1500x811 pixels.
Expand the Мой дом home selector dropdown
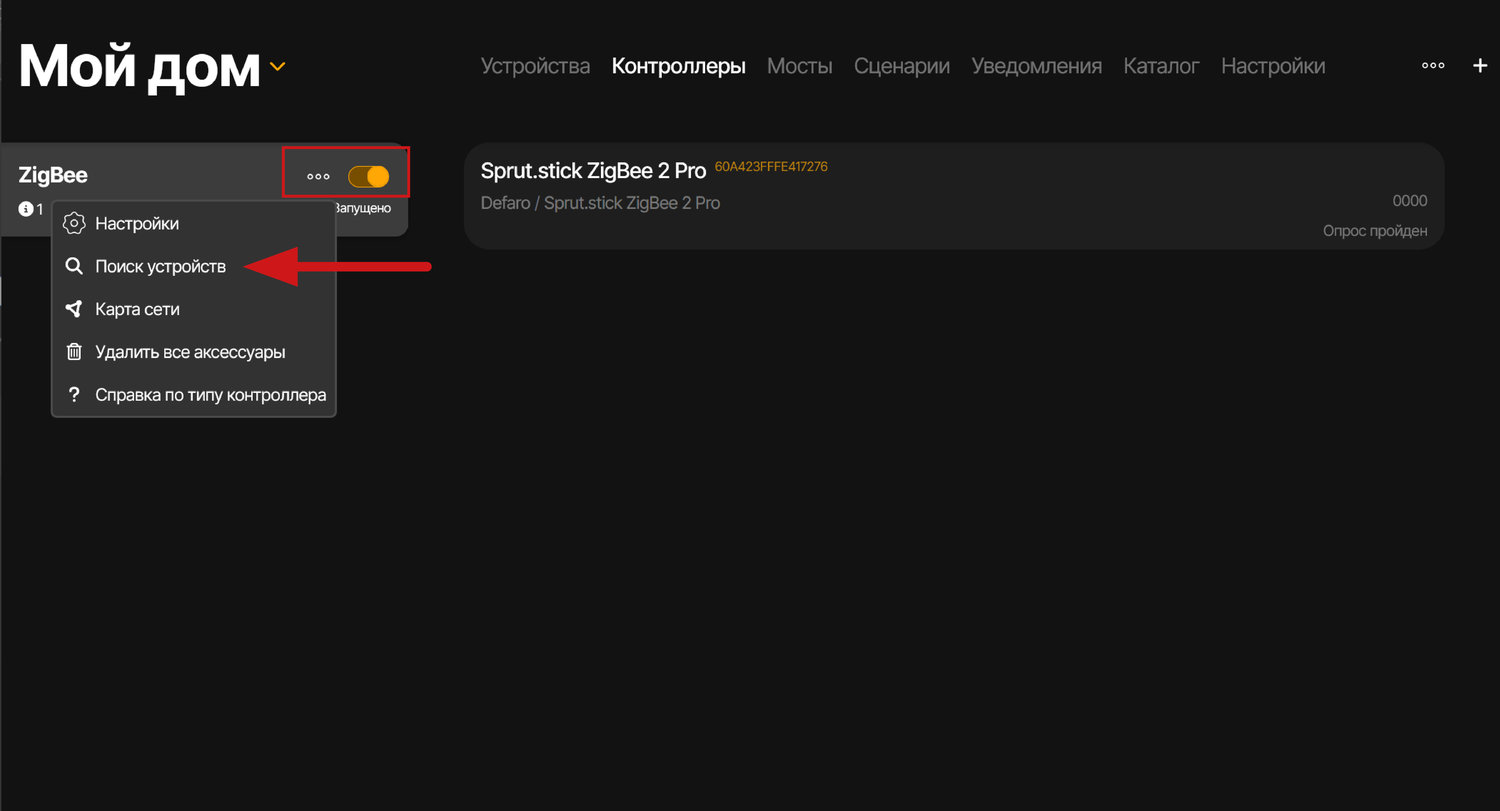(278, 68)
